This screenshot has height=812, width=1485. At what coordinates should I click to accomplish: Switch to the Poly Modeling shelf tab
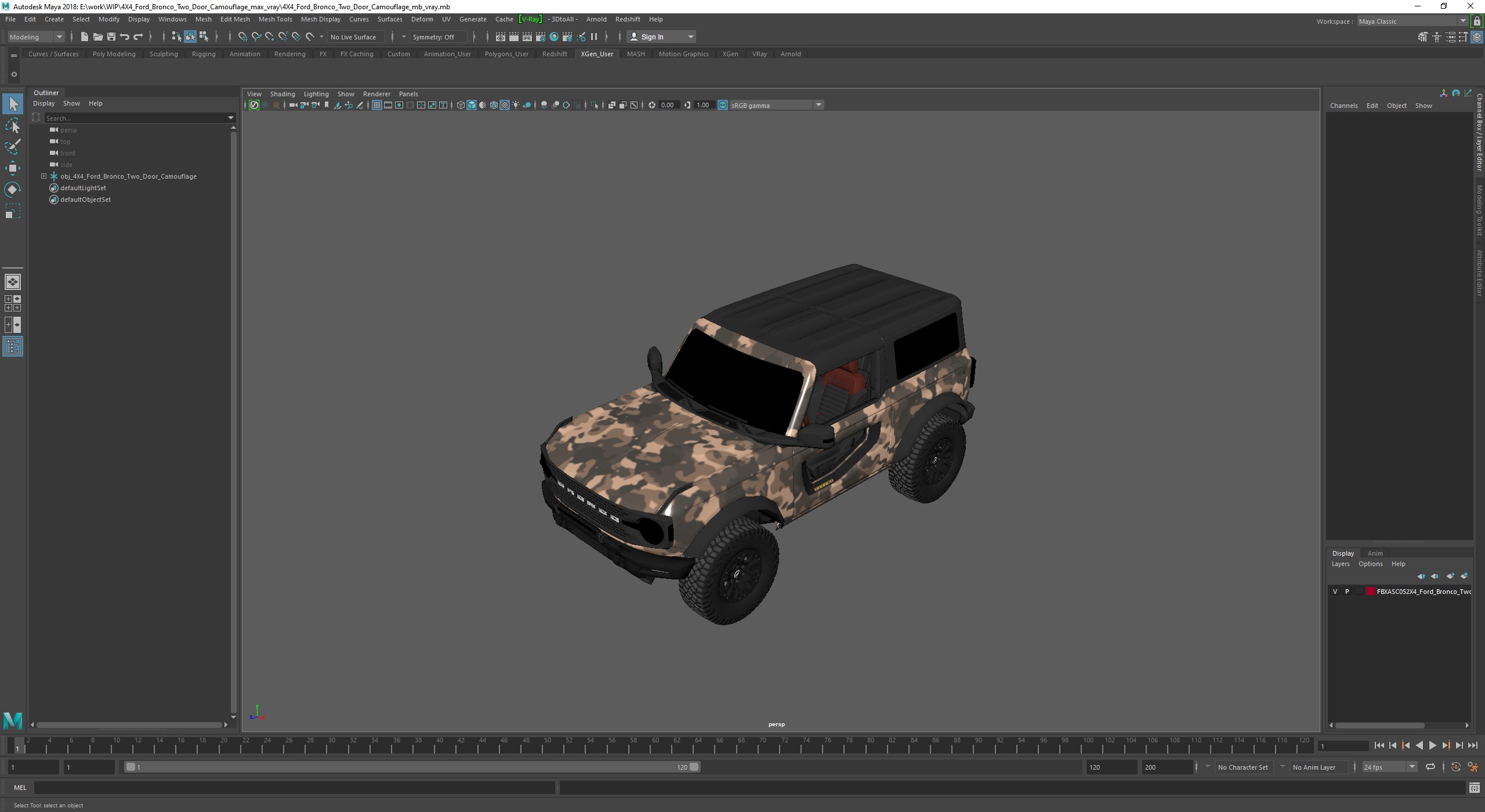[114, 54]
